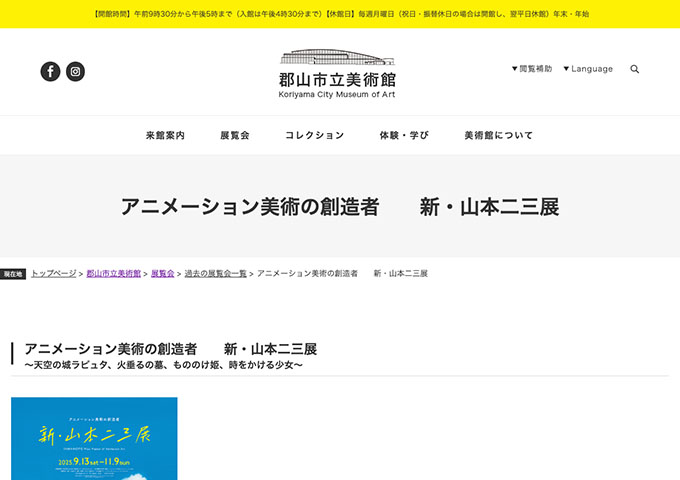Expand the Language dropdown
This screenshot has height=480, width=680.
point(588,69)
